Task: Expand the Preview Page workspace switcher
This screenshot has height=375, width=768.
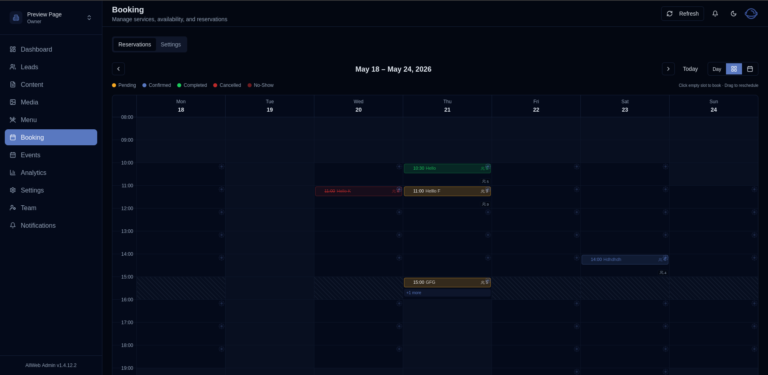Action: tap(51, 18)
